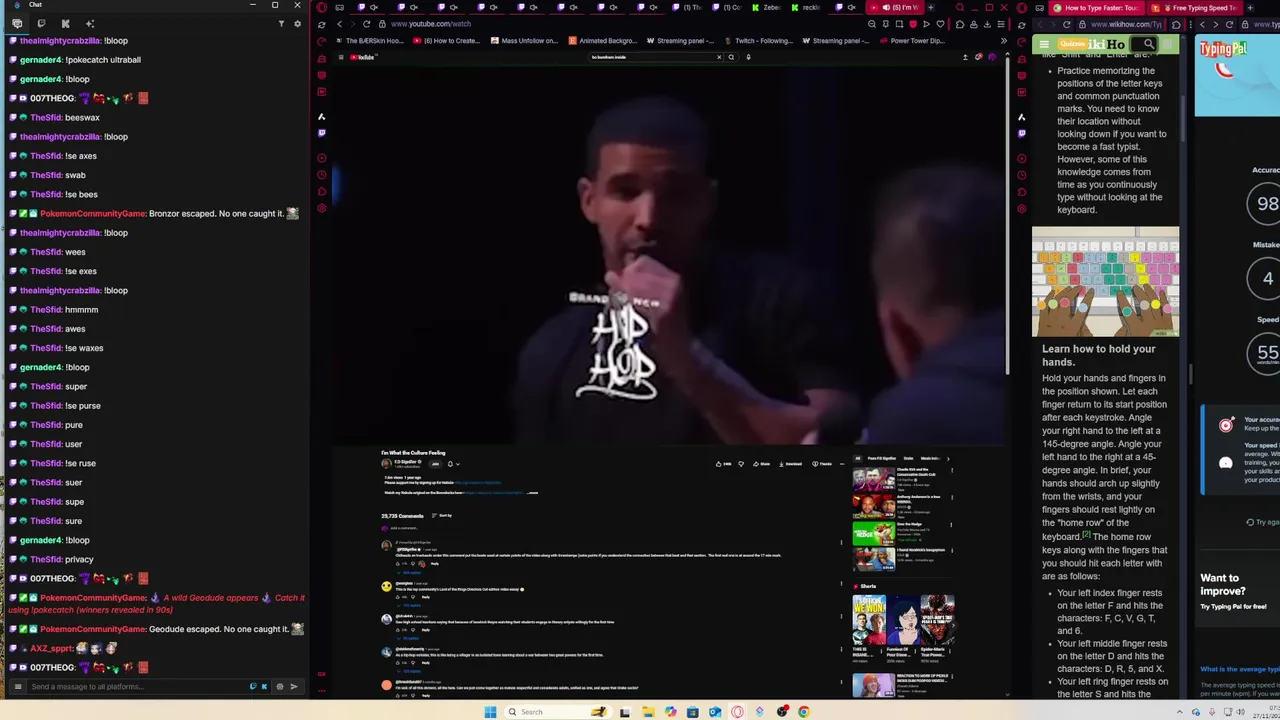Expand the 126 replies thread

(411, 671)
